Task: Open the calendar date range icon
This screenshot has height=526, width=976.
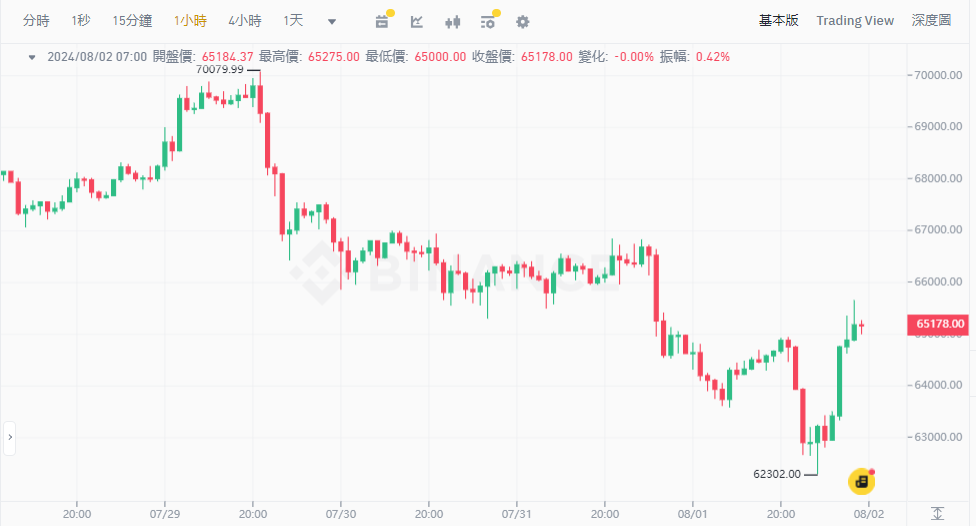Action: click(x=382, y=21)
